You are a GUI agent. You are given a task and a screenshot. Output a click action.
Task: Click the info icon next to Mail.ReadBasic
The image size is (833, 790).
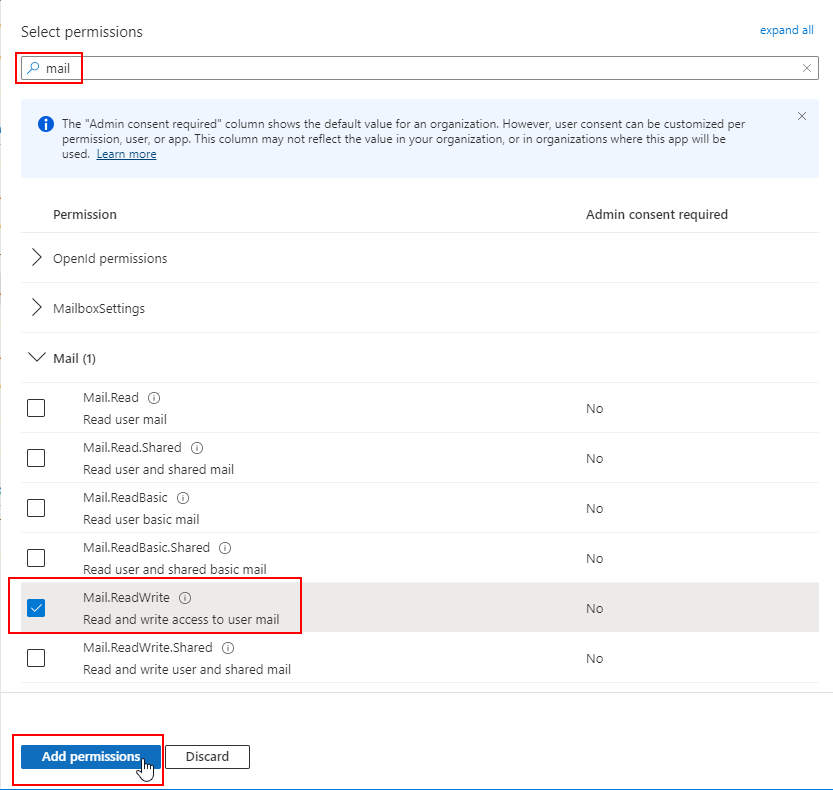[x=183, y=498]
